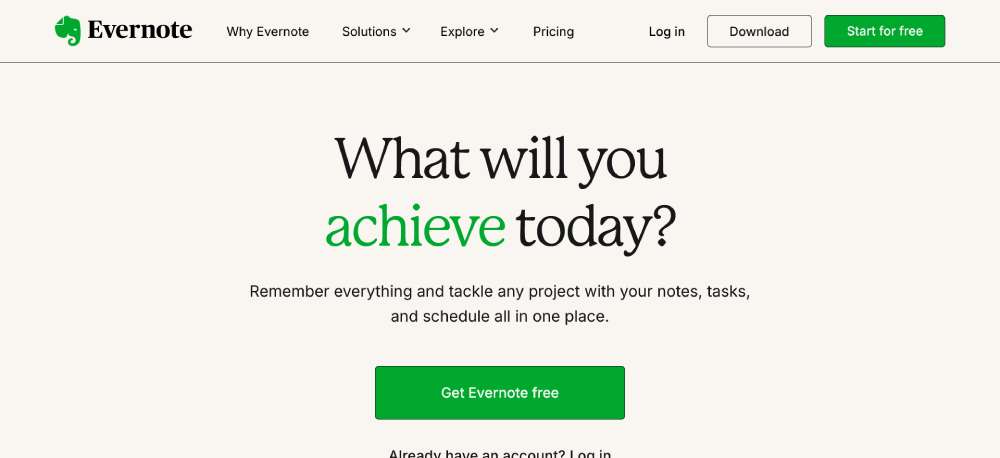Screen dimensions: 1000x458
Task: Click Log in in the header
Action: pyautogui.click(x=667, y=31)
